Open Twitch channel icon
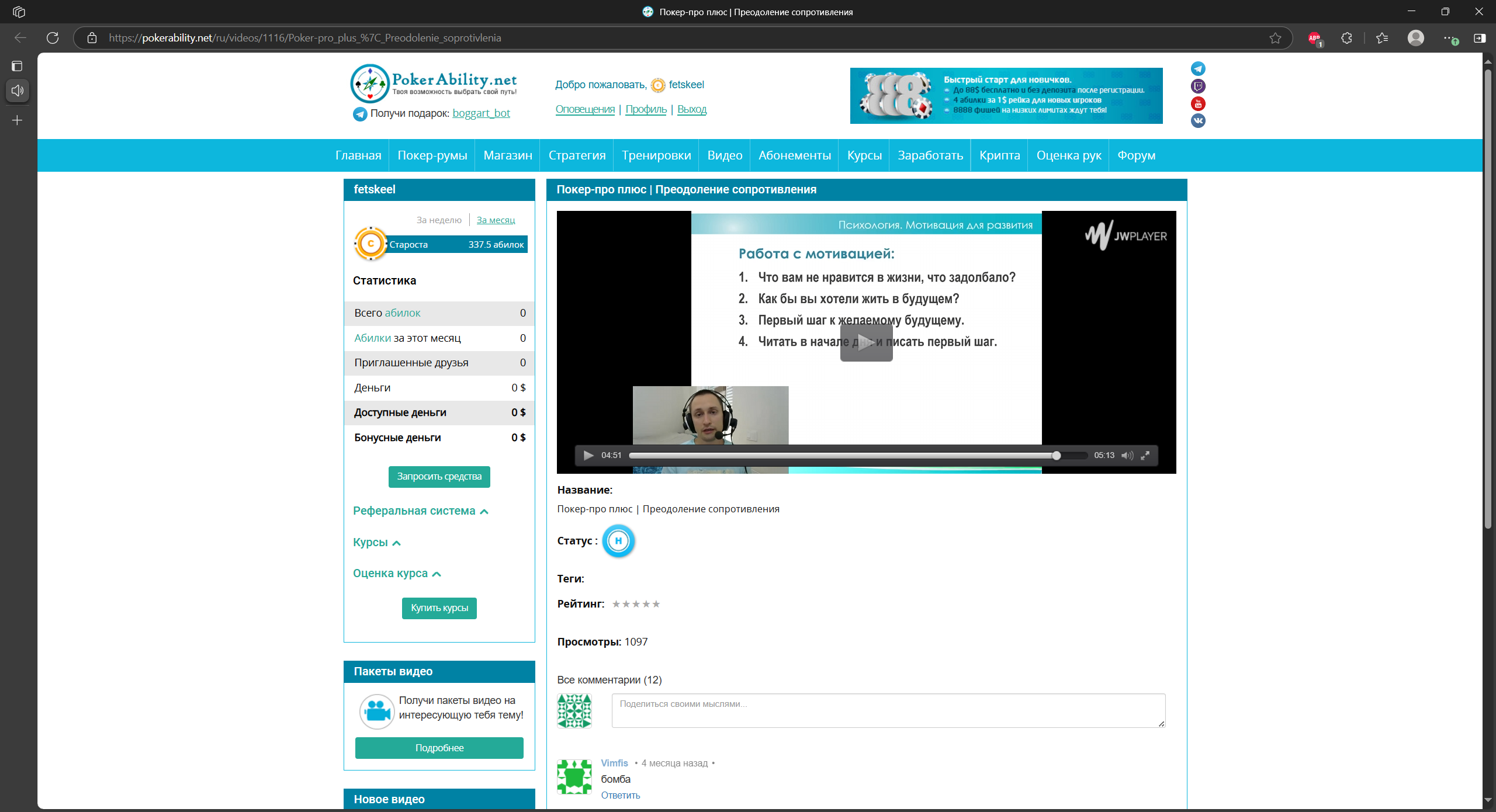This screenshot has width=1496, height=812. (1198, 86)
